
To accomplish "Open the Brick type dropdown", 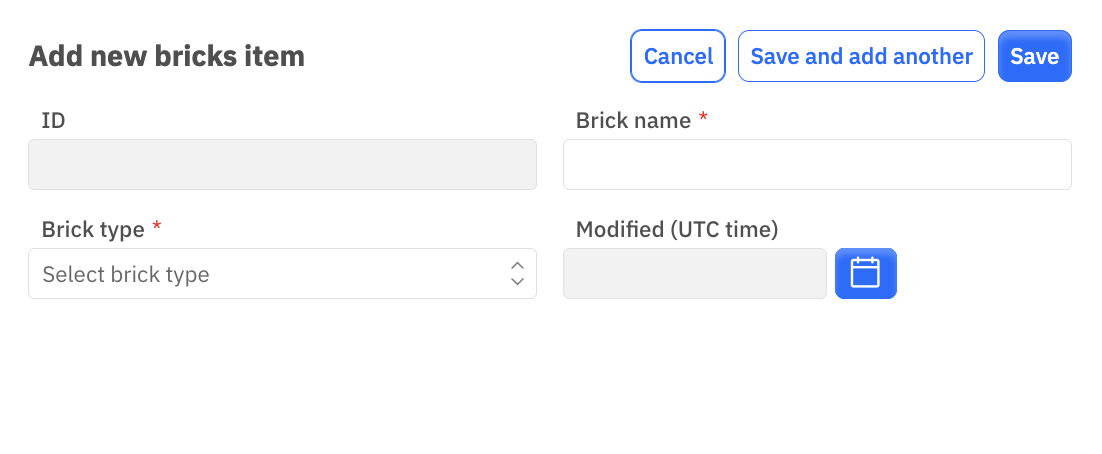I will 283,273.
